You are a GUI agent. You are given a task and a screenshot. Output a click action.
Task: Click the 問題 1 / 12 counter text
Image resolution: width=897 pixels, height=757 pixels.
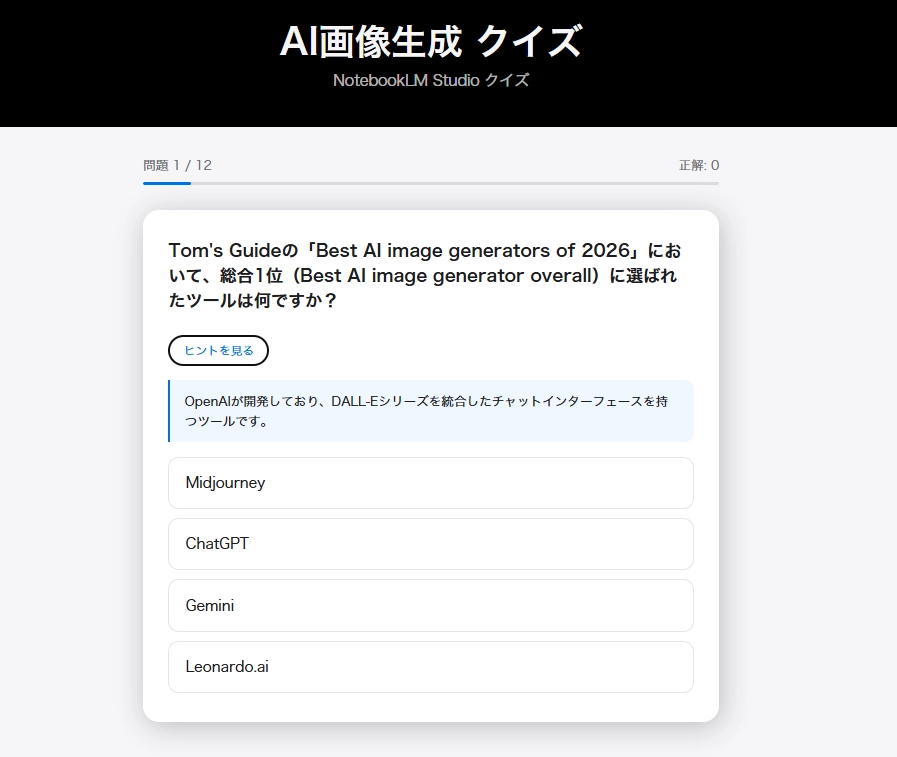tap(177, 165)
